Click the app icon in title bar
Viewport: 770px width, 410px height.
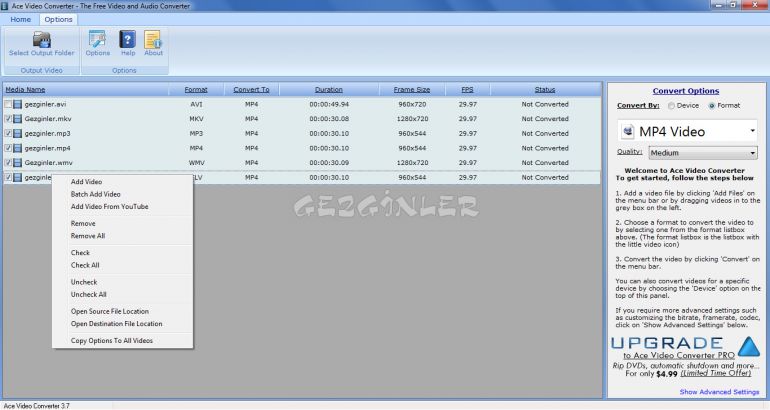(4, 6)
